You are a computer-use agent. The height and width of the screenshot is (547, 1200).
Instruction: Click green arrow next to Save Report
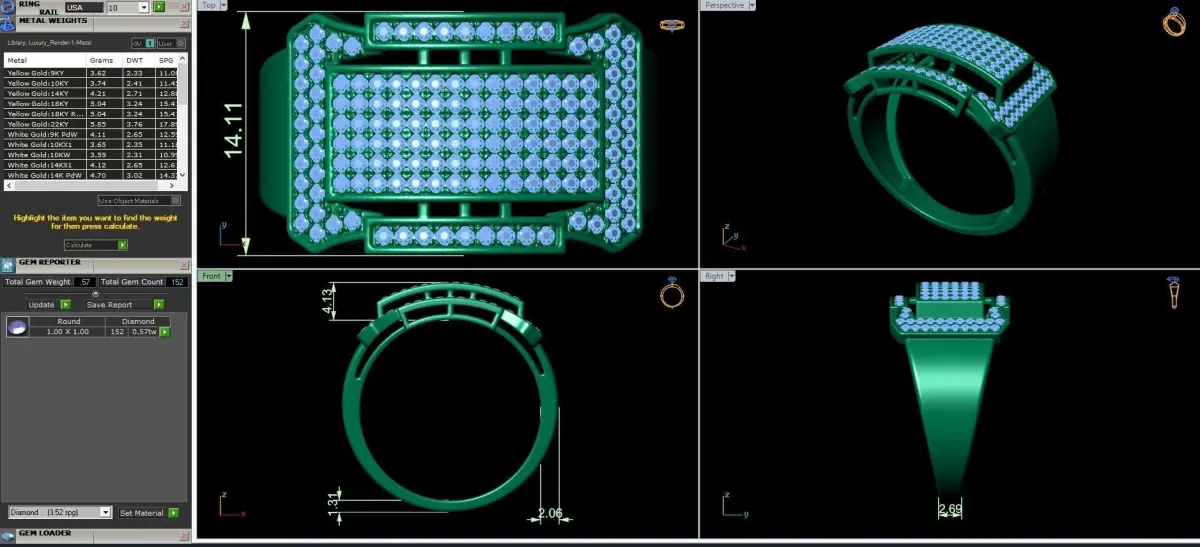point(159,305)
